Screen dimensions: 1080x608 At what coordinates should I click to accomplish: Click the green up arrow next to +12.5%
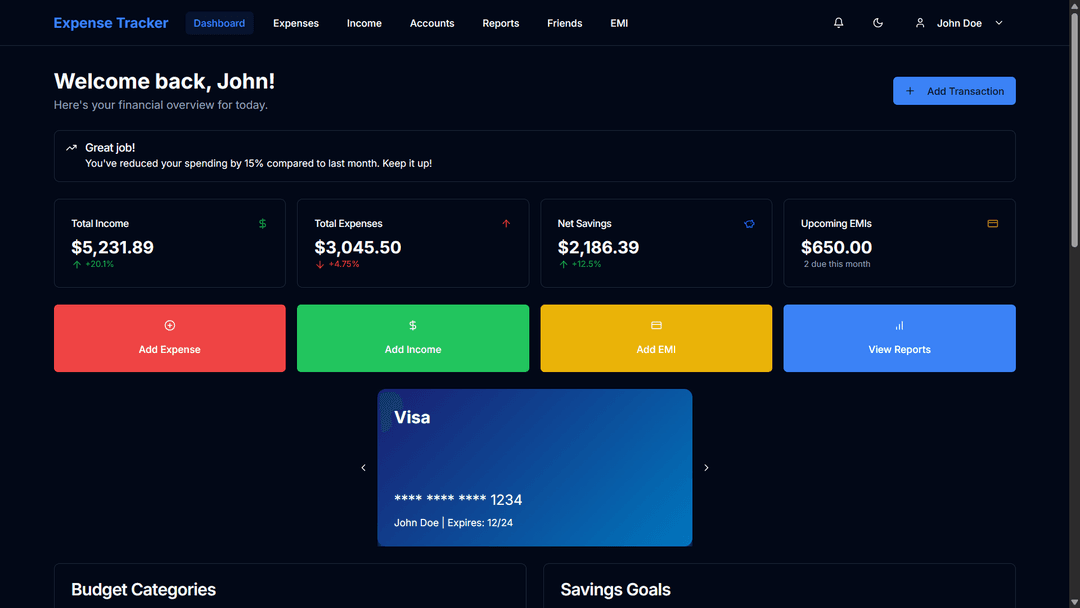pyautogui.click(x=563, y=264)
